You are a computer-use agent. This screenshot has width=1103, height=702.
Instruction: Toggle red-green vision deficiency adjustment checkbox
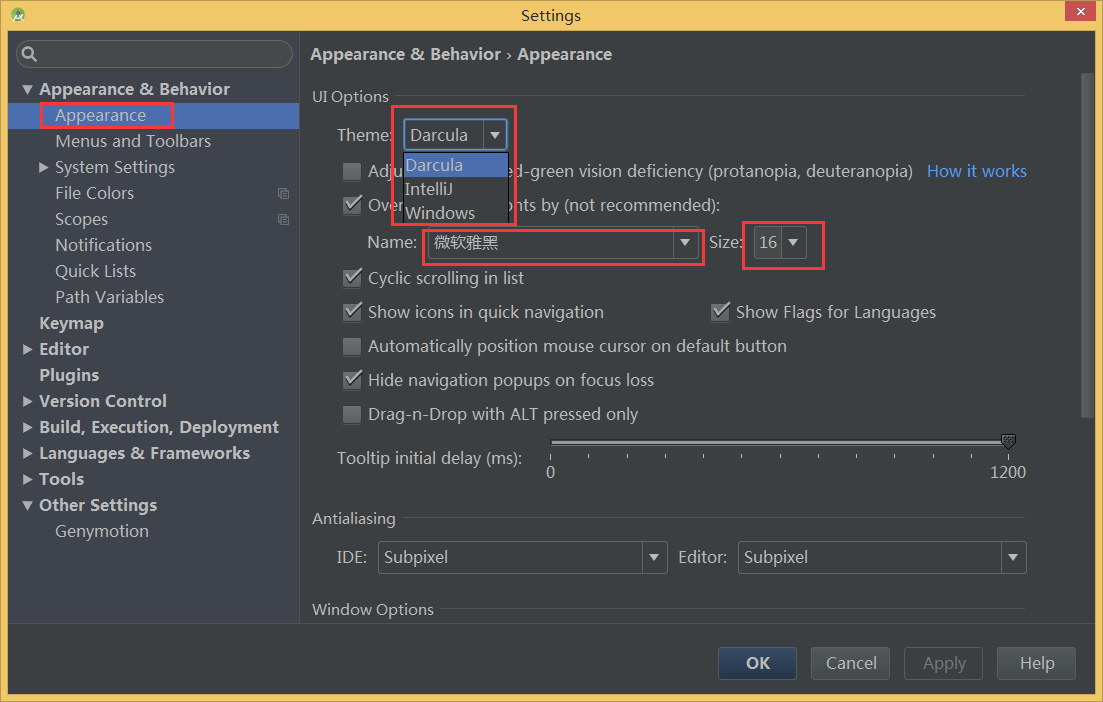click(352, 172)
